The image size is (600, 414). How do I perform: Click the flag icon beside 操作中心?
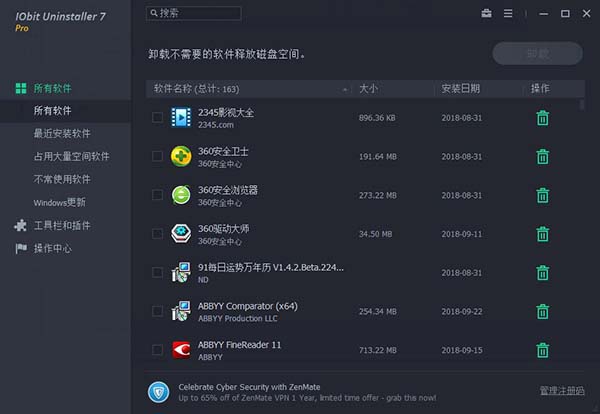[x=21, y=249]
